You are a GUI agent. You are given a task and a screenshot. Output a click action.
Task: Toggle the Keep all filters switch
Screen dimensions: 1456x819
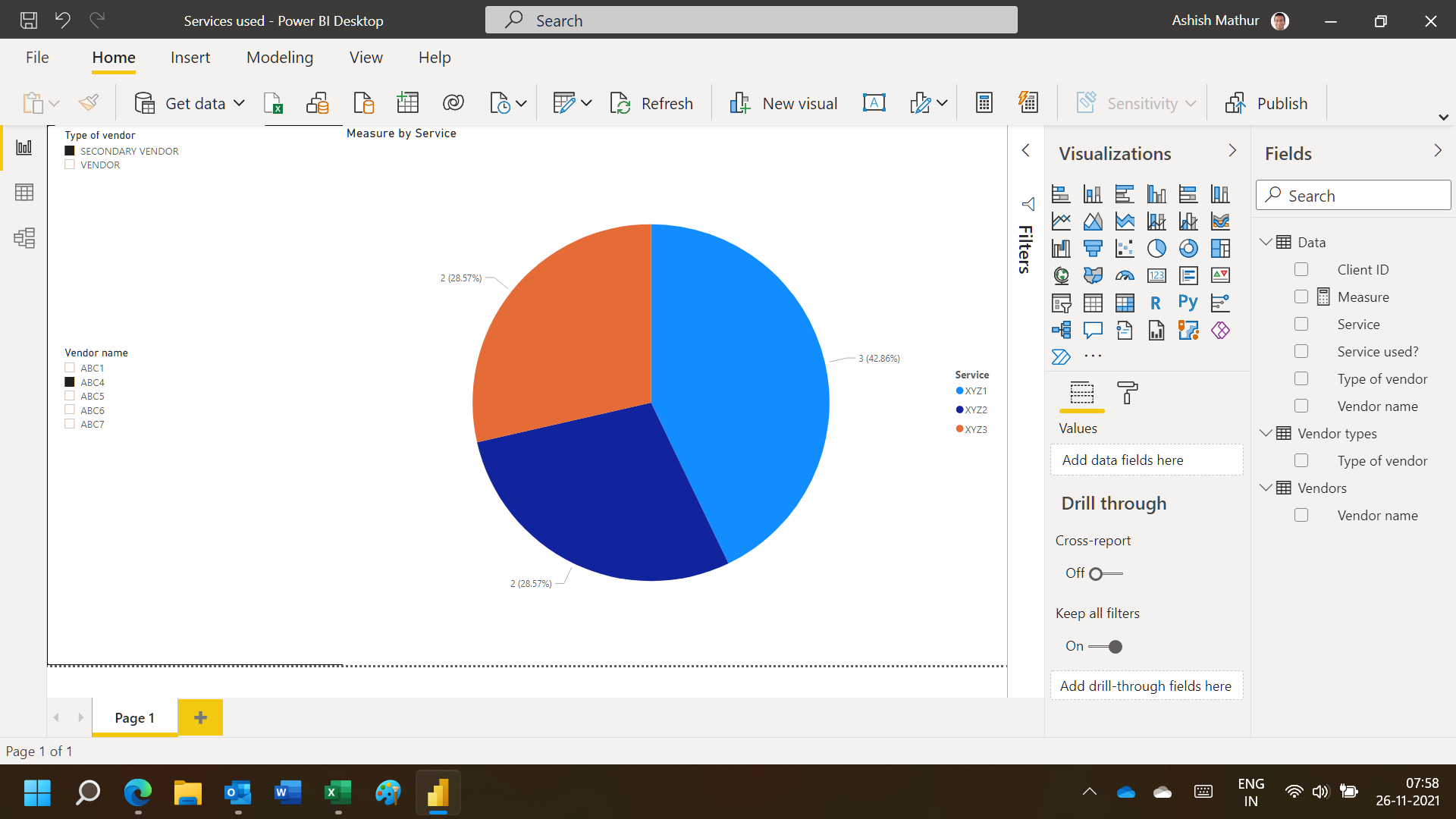click(x=1106, y=647)
